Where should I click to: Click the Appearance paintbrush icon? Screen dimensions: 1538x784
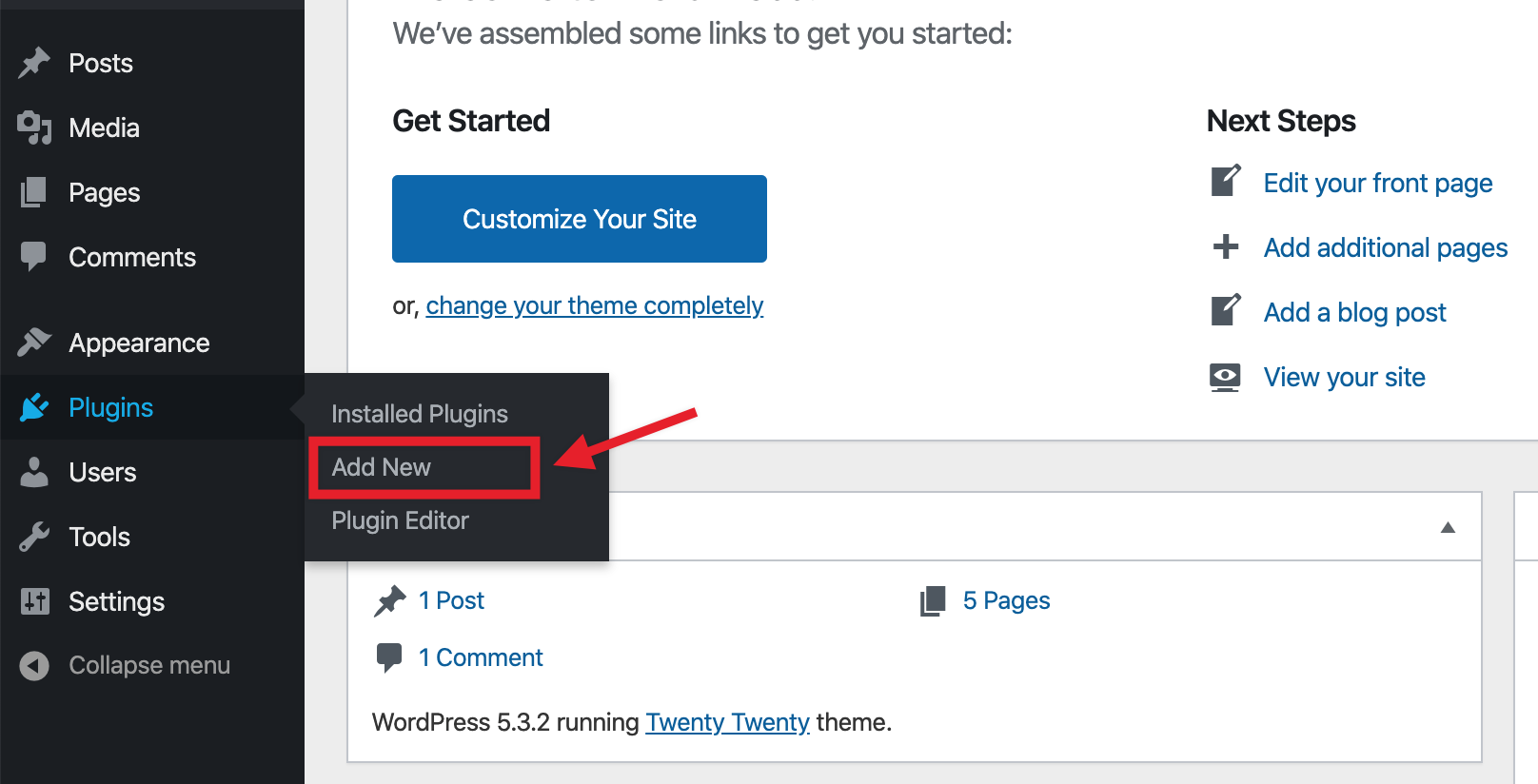34,343
